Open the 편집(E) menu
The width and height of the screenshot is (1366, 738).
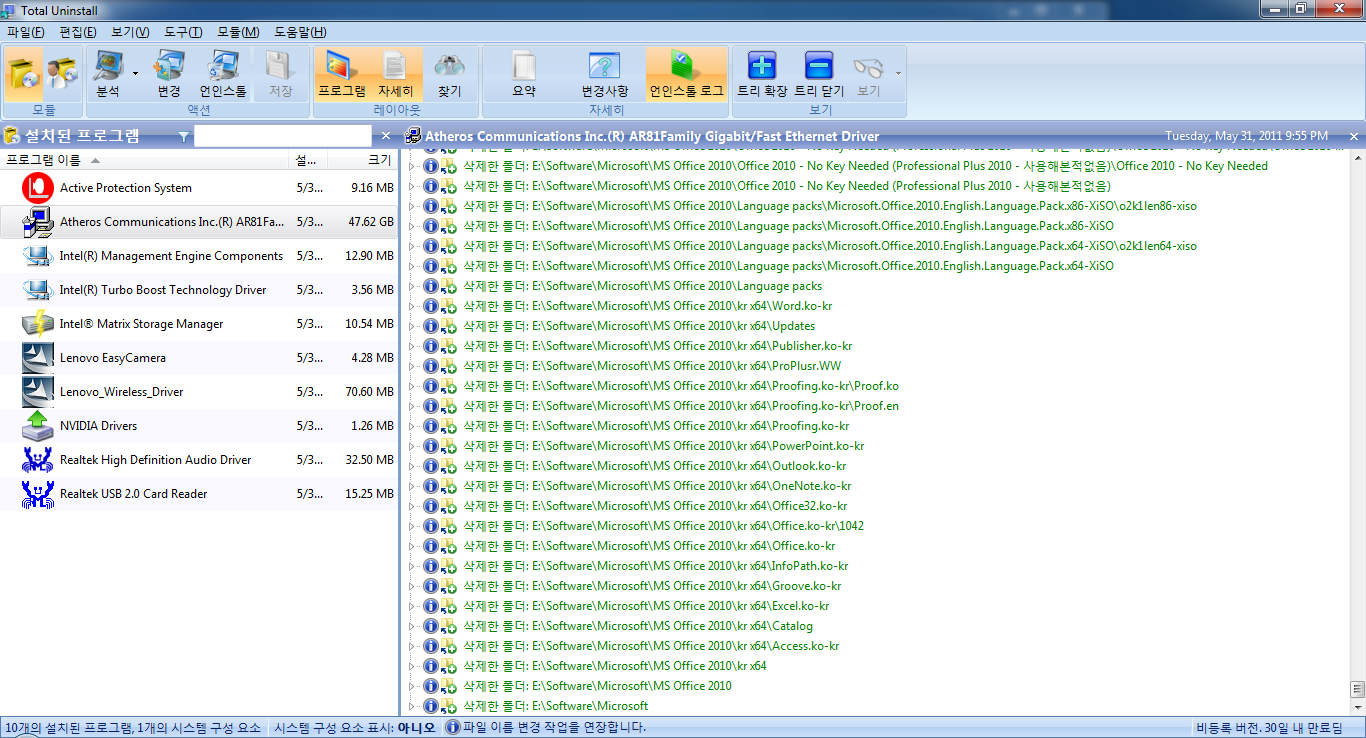click(x=77, y=32)
